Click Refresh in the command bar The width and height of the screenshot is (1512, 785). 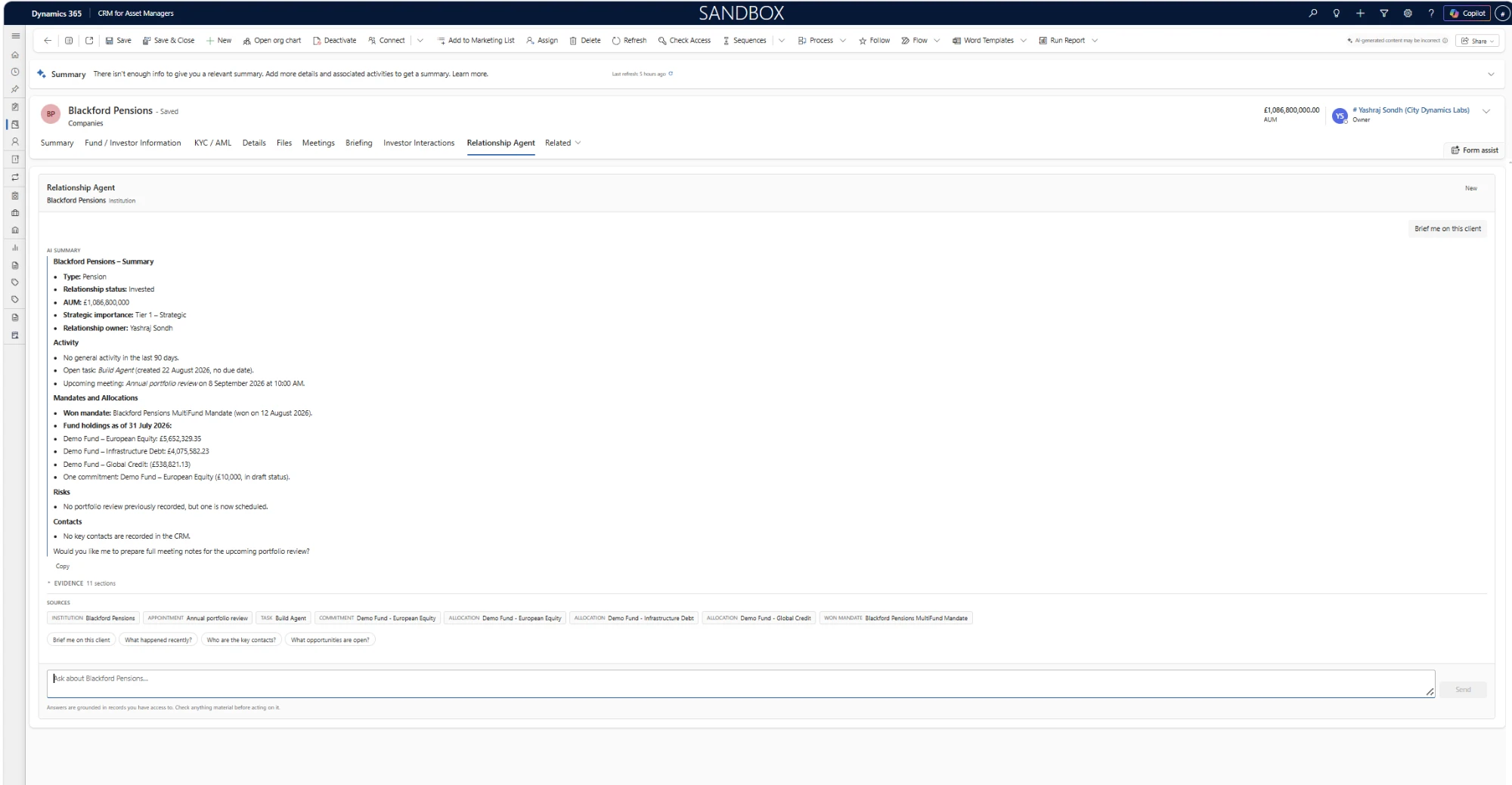click(x=630, y=41)
